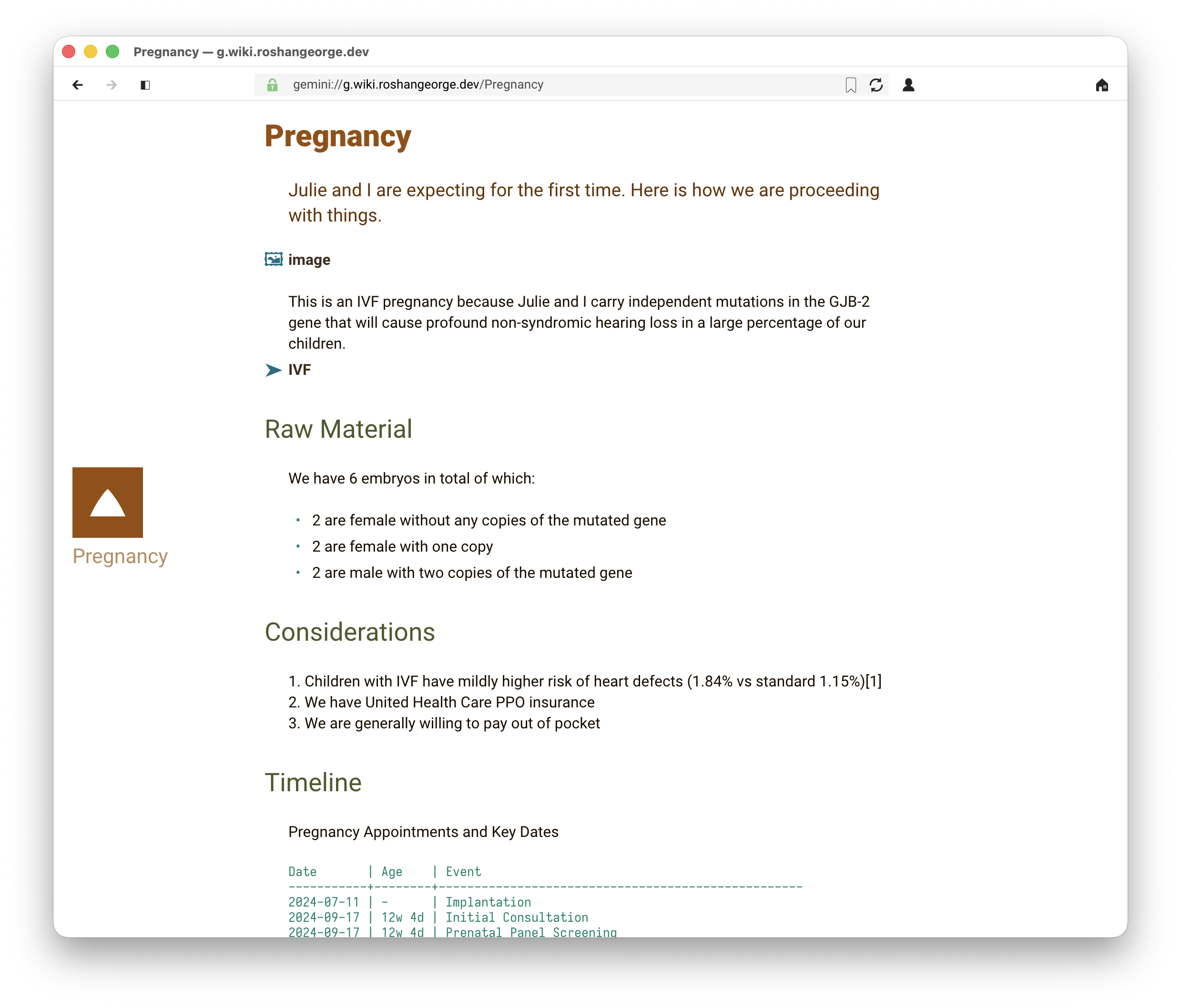This screenshot has height=1008, width=1181.
Task: Go to the home page
Action: (x=1101, y=85)
